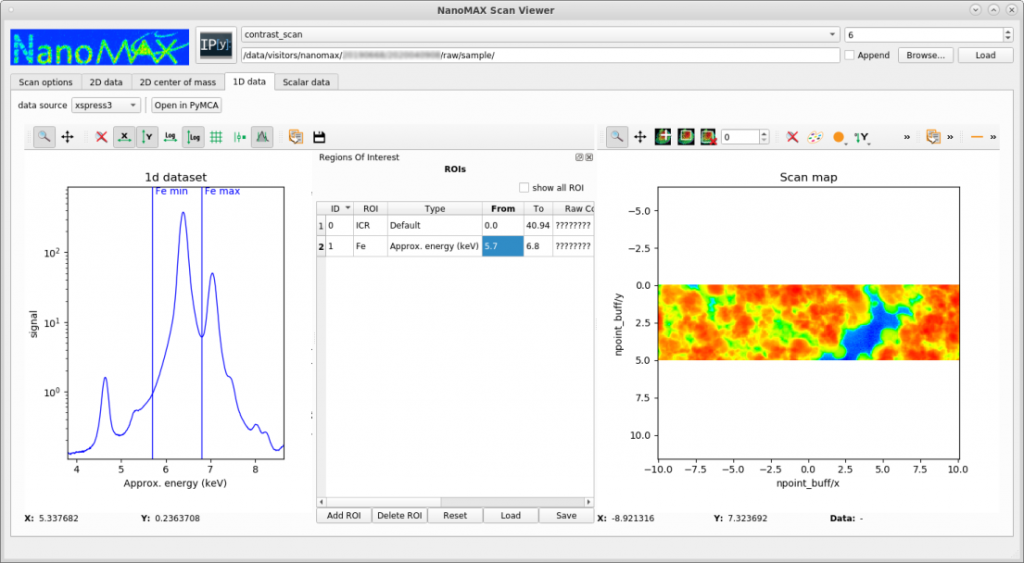Click the 40.94 To value cell
Viewport: 1024px width, 563px height.
tap(538, 225)
